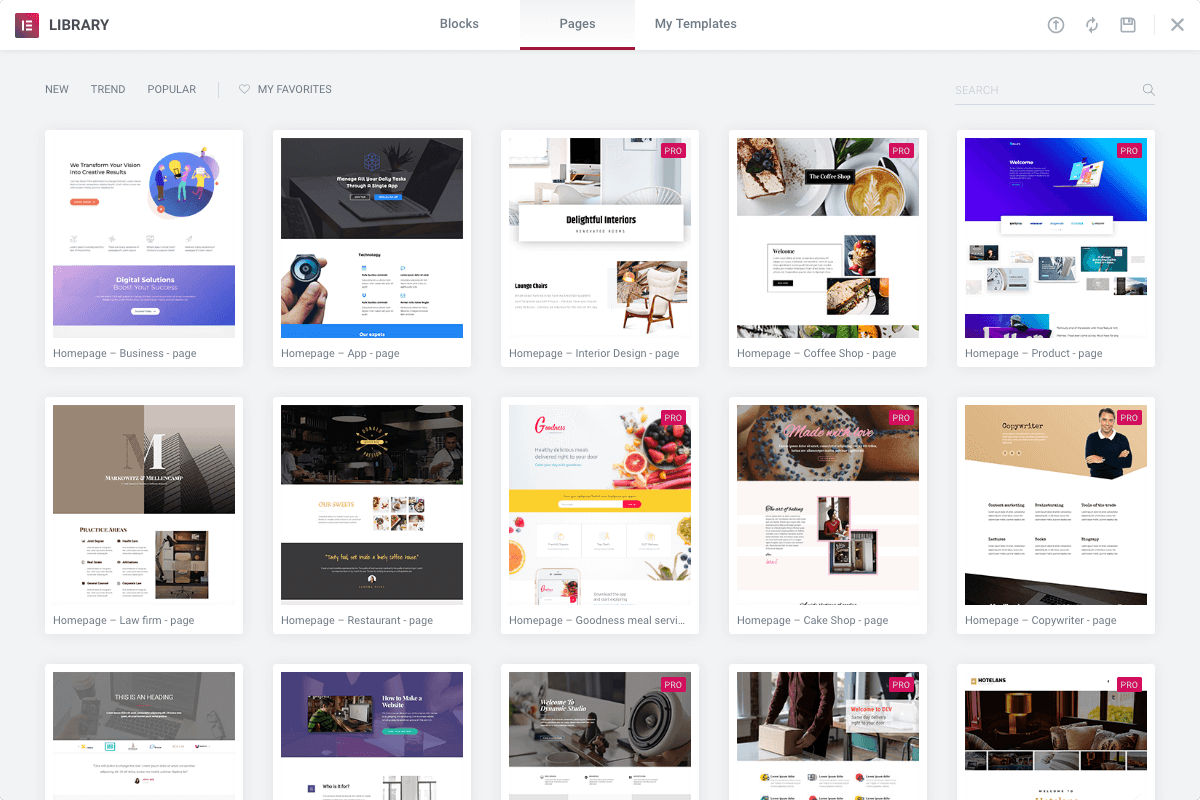Click "Homepage – App - page" label
The height and width of the screenshot is (800, 1200).
click(340, 353)
